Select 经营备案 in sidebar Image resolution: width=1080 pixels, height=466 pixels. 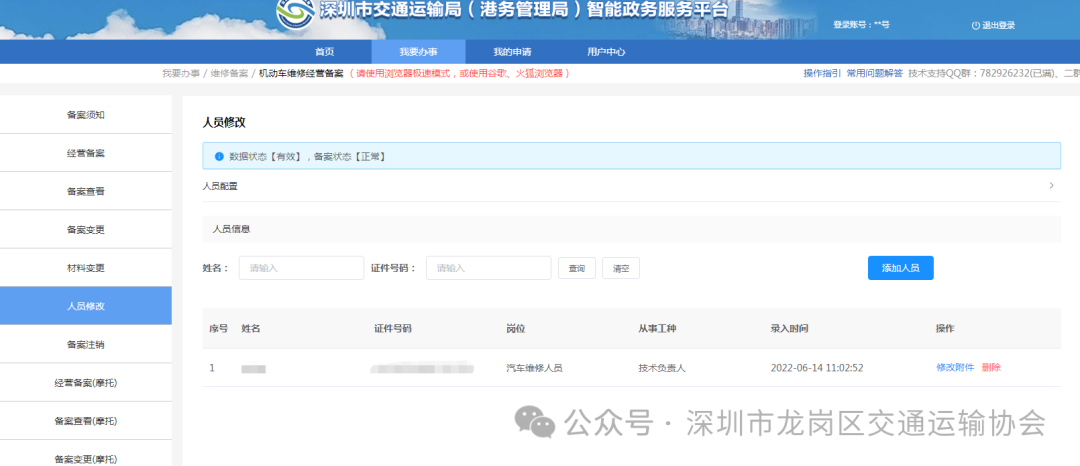coord(85,153)
